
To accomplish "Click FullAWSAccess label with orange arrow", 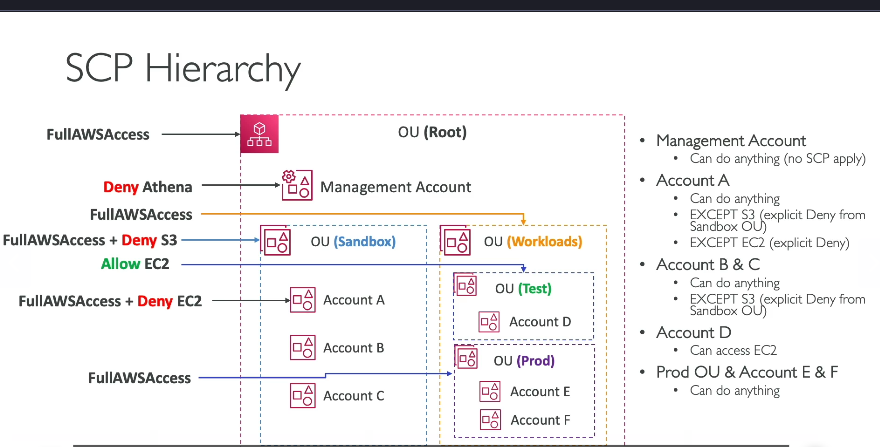I will pos(141,215).
